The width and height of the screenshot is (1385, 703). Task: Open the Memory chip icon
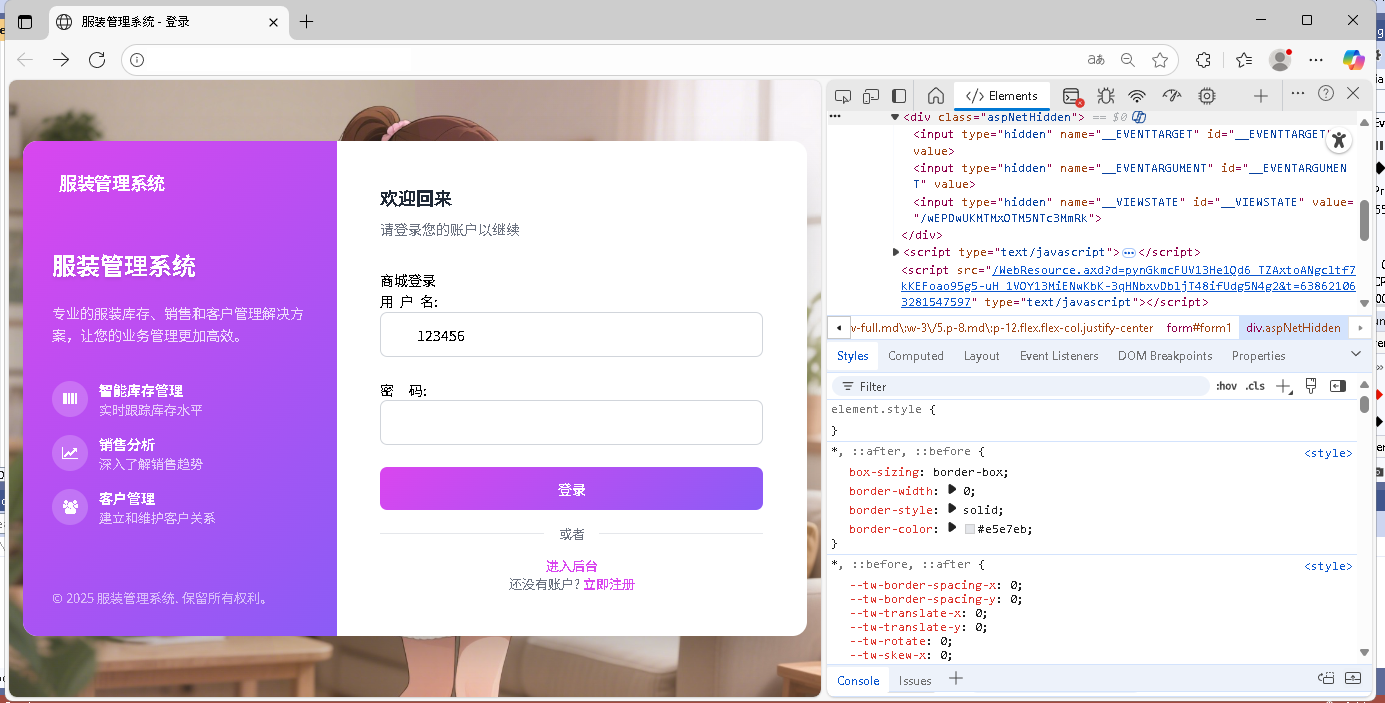coord(1207,96)
